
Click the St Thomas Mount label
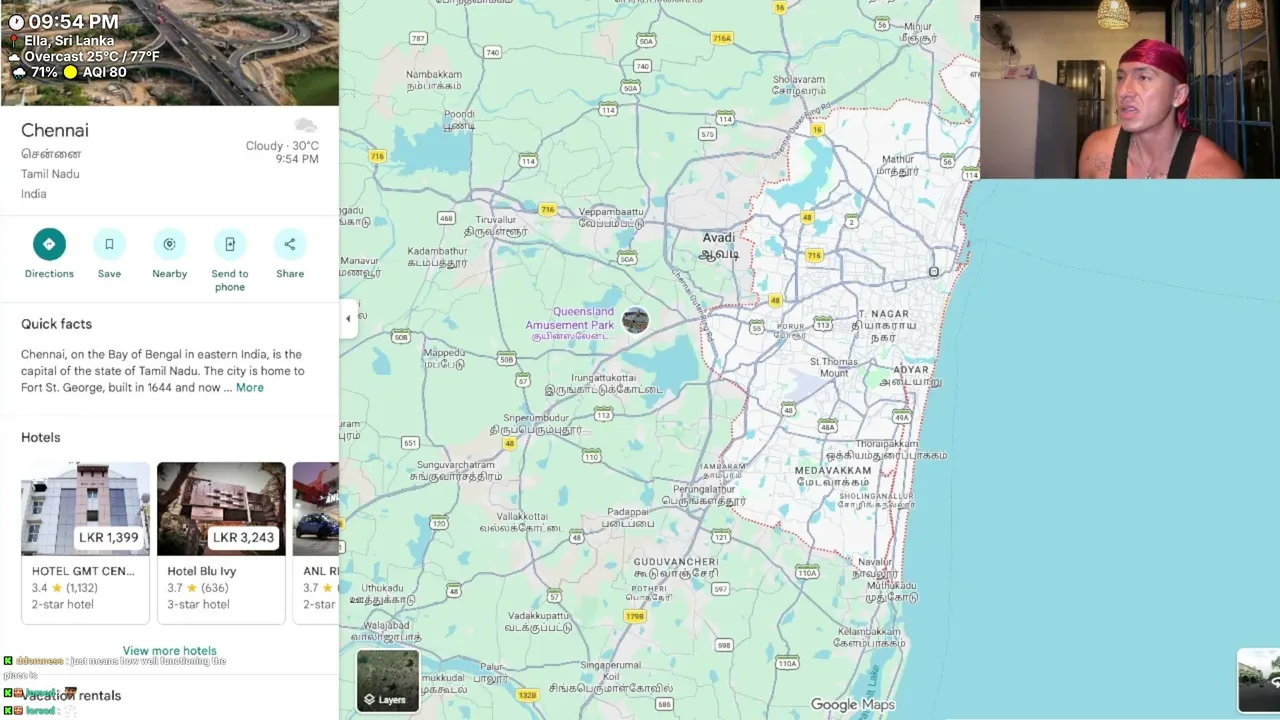tap(834, 367)
